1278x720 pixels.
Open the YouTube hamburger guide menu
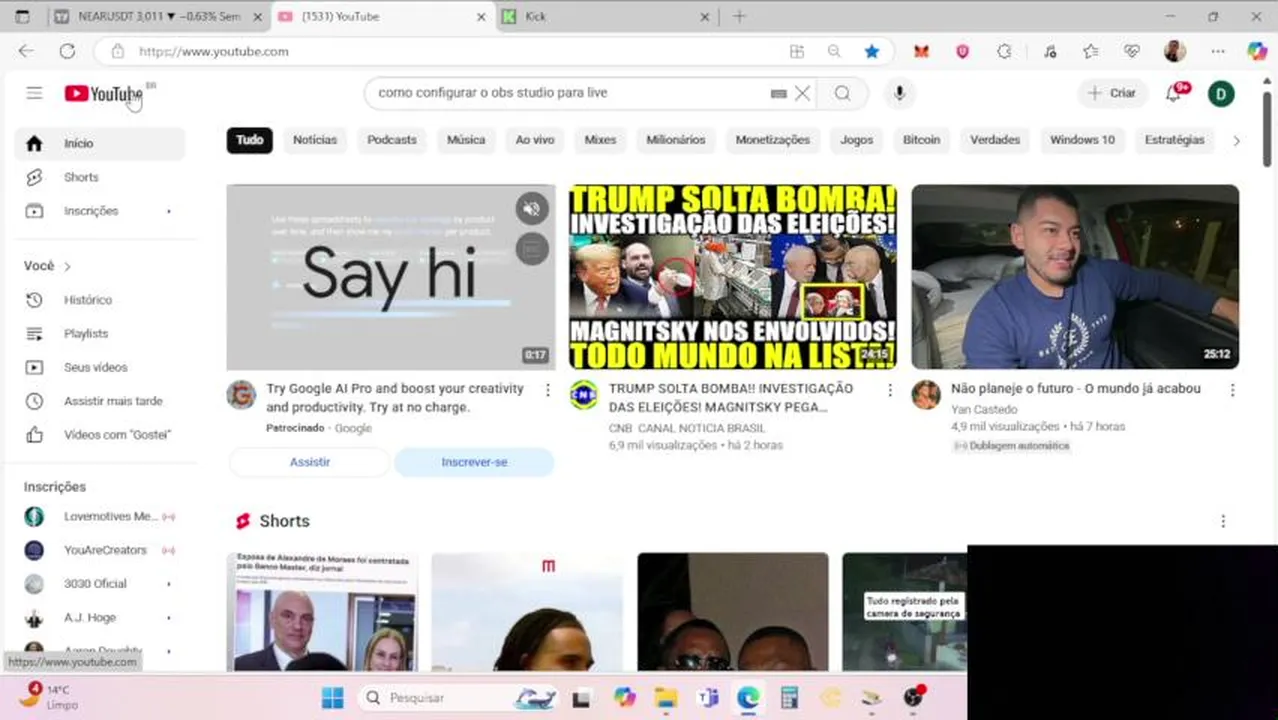(34, 93)
